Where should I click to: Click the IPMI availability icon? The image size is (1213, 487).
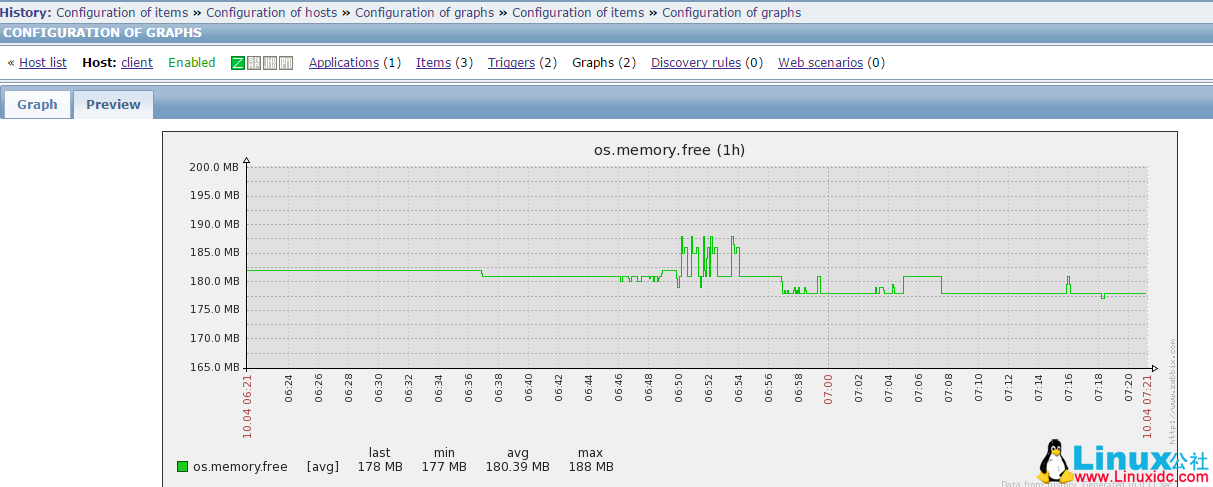click(x=286, y=63)
